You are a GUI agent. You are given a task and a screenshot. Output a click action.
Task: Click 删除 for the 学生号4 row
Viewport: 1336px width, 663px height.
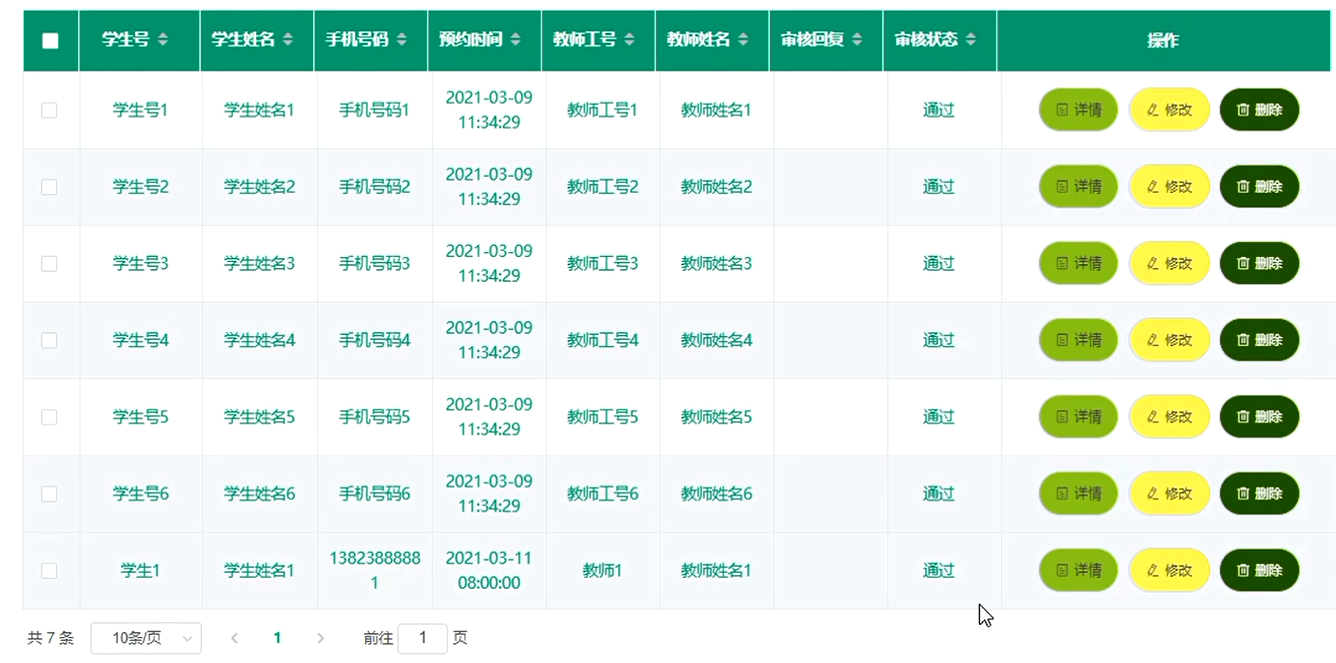[x=1259, y=340]
